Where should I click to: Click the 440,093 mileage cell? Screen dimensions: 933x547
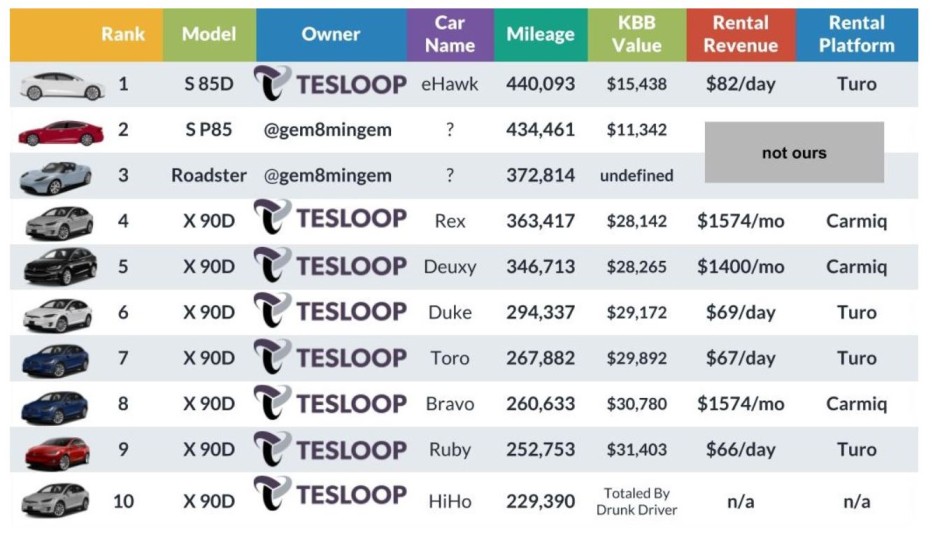540,84
